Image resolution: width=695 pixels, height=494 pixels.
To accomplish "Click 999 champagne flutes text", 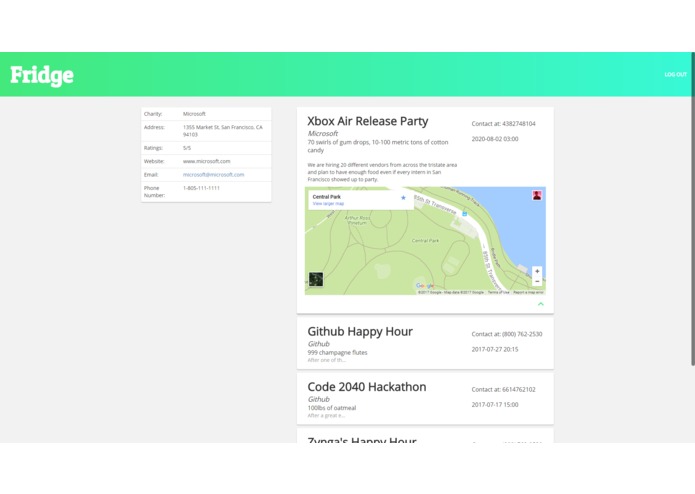I will 337,353.
